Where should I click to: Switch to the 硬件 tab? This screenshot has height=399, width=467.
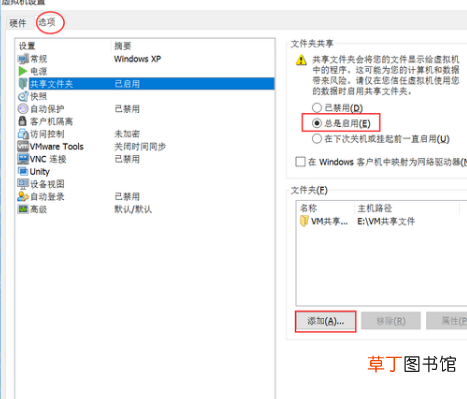(x=17, y=23)
